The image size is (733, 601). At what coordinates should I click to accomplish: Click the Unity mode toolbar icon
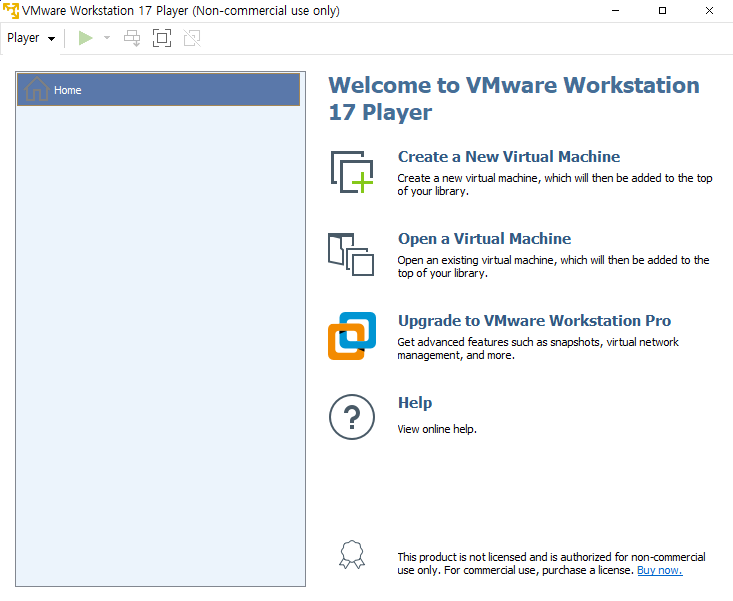coord(192,38)
